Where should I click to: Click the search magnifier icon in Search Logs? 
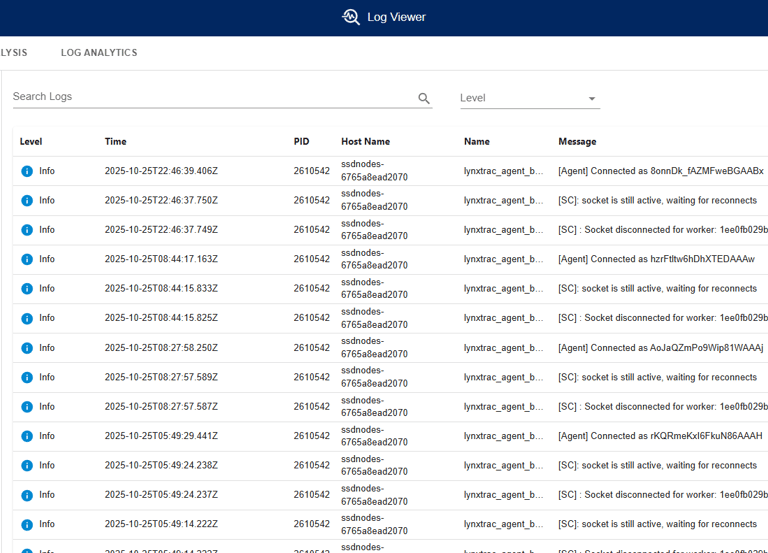[x=424, y=98]
